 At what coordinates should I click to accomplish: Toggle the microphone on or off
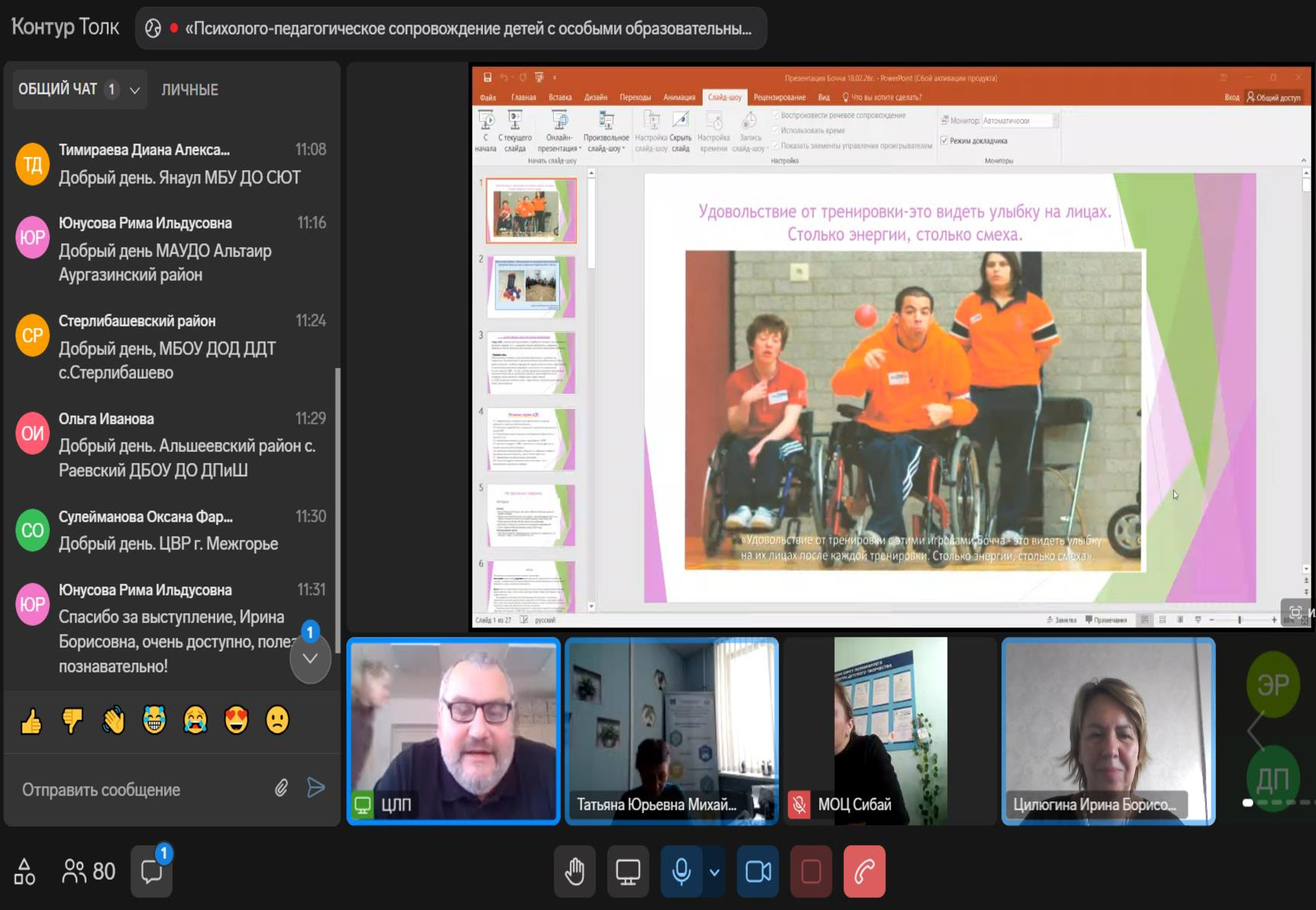pyautogui.click(x=681, y=872)
